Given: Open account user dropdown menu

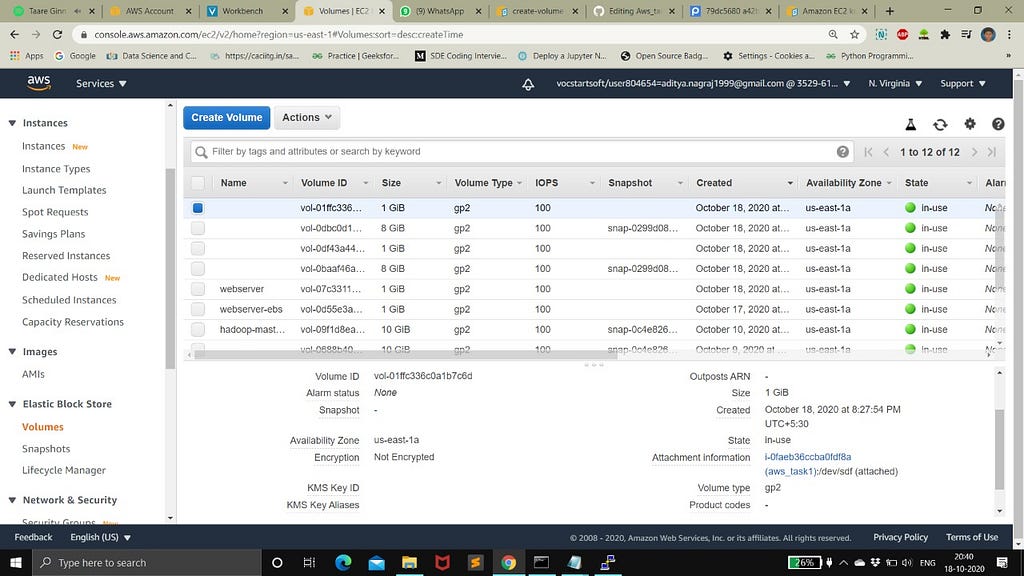Looking at the screenshot, I should pos(703,84).
